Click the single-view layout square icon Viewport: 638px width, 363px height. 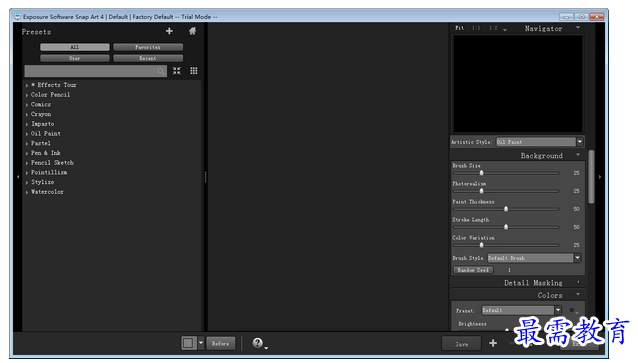tap(188, 343)
